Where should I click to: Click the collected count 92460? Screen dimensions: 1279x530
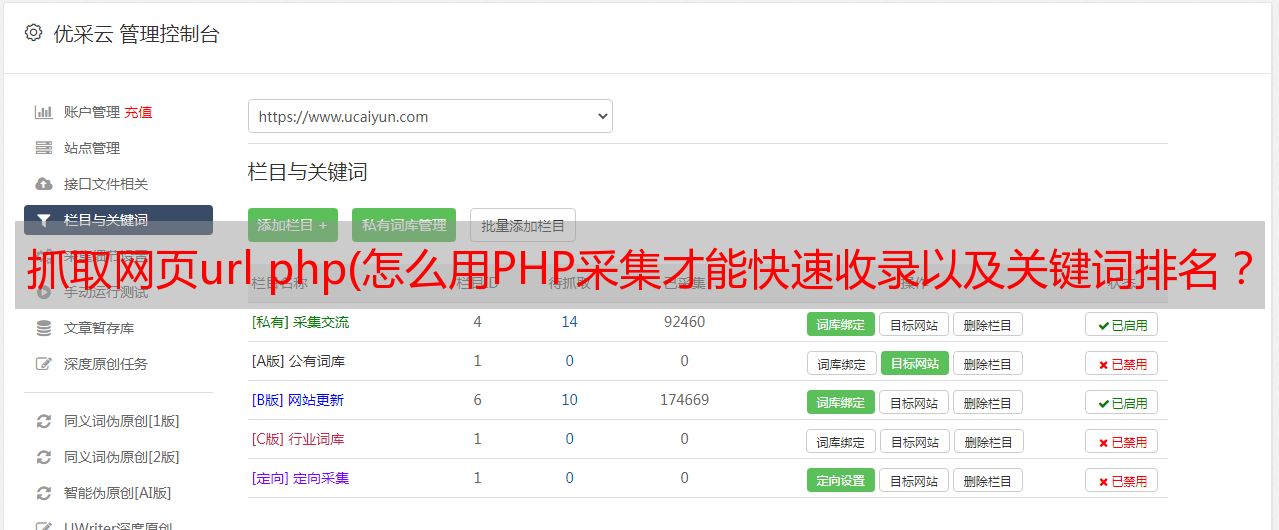[684, 322]
